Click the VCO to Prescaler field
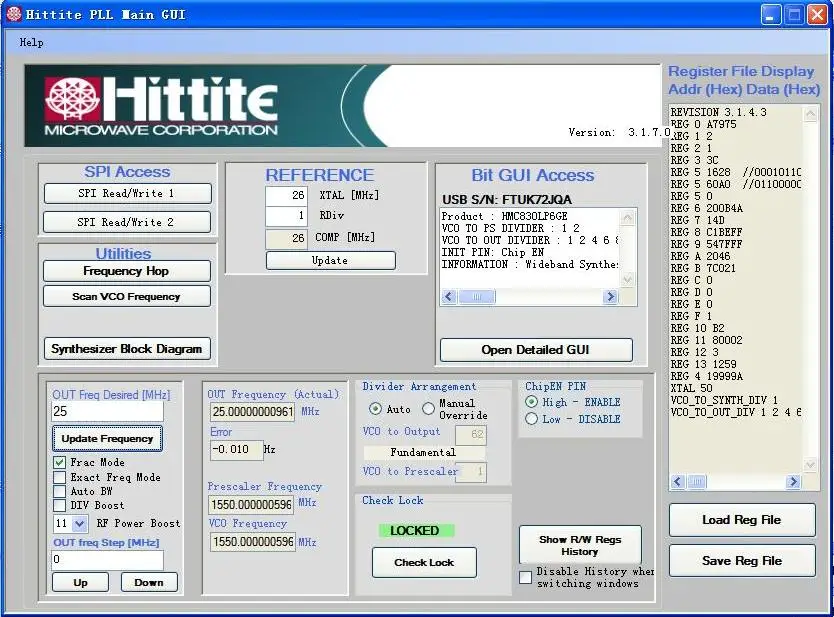Viewport: 834px width, 617px height. point(471,472)
